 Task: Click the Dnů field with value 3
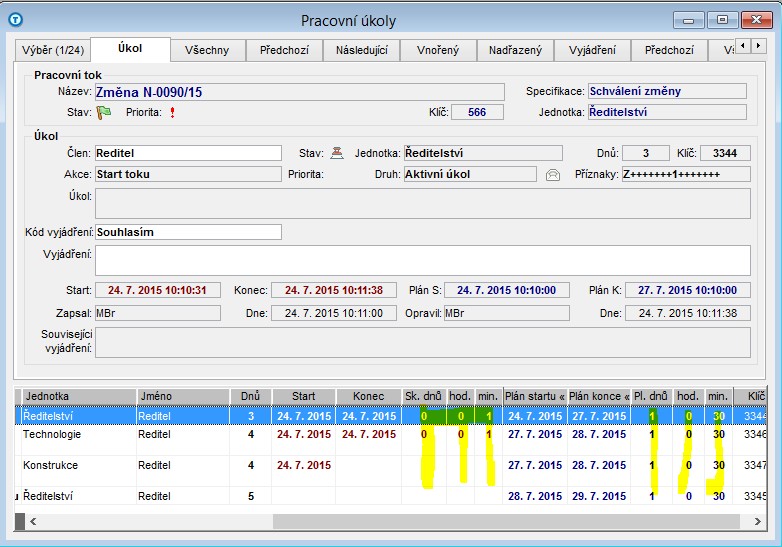point(646,153)
